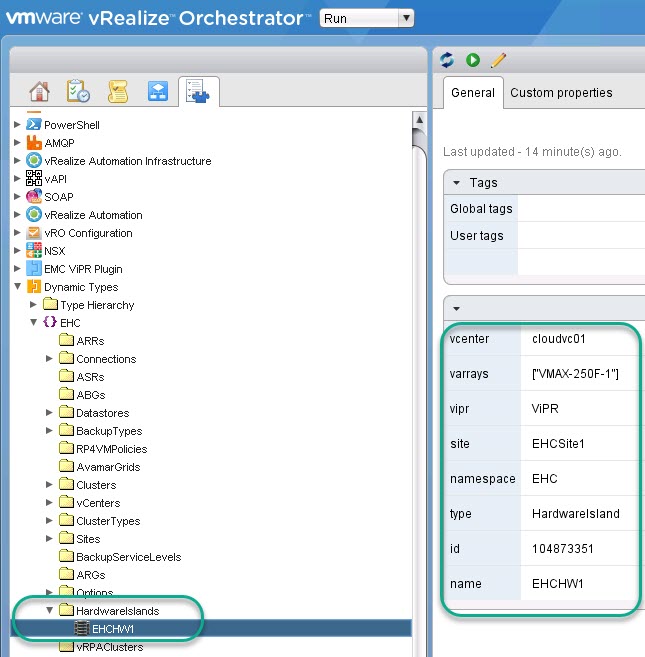Click the policies scroll icon
The width and height of the screenshot is (645, 657).
[119, 91]
